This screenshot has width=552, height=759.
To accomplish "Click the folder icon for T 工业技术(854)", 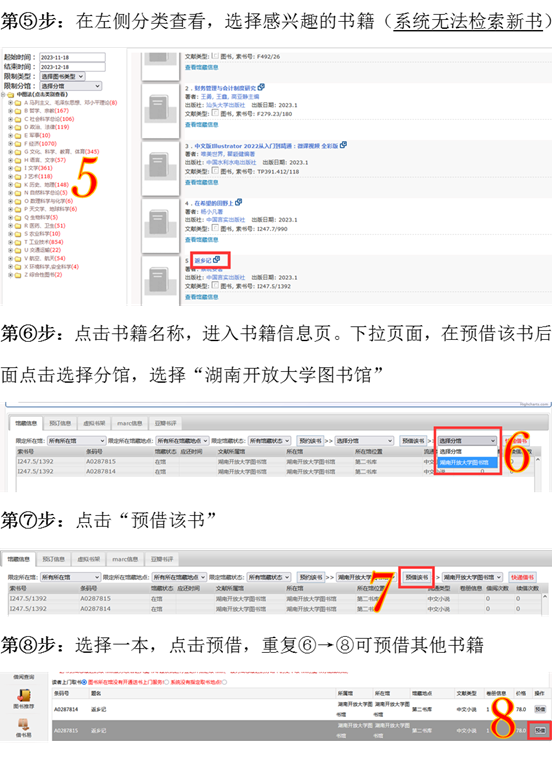I will [x=18, y=242].
